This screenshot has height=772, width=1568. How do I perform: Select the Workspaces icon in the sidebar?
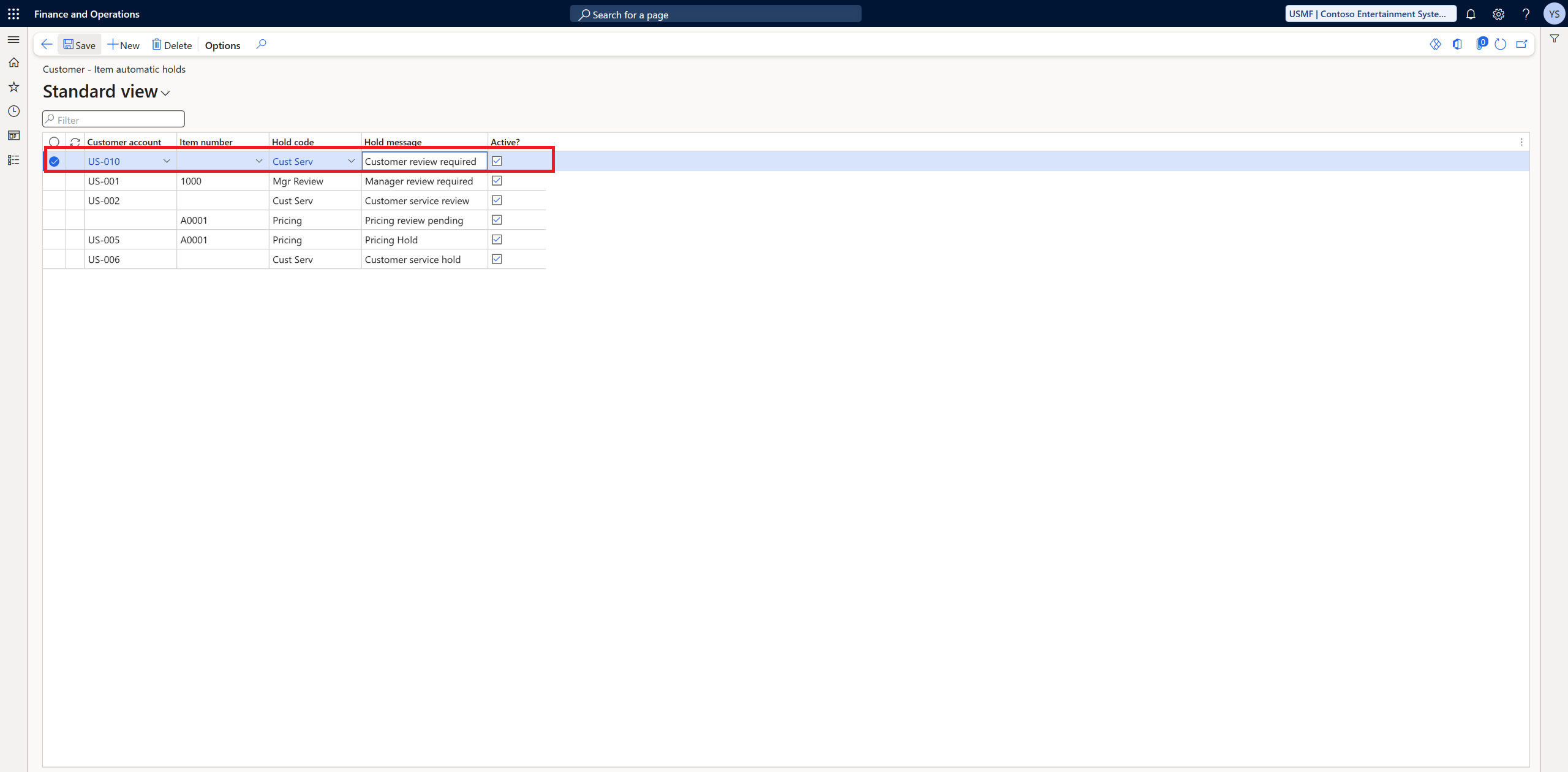click(13, 135)
